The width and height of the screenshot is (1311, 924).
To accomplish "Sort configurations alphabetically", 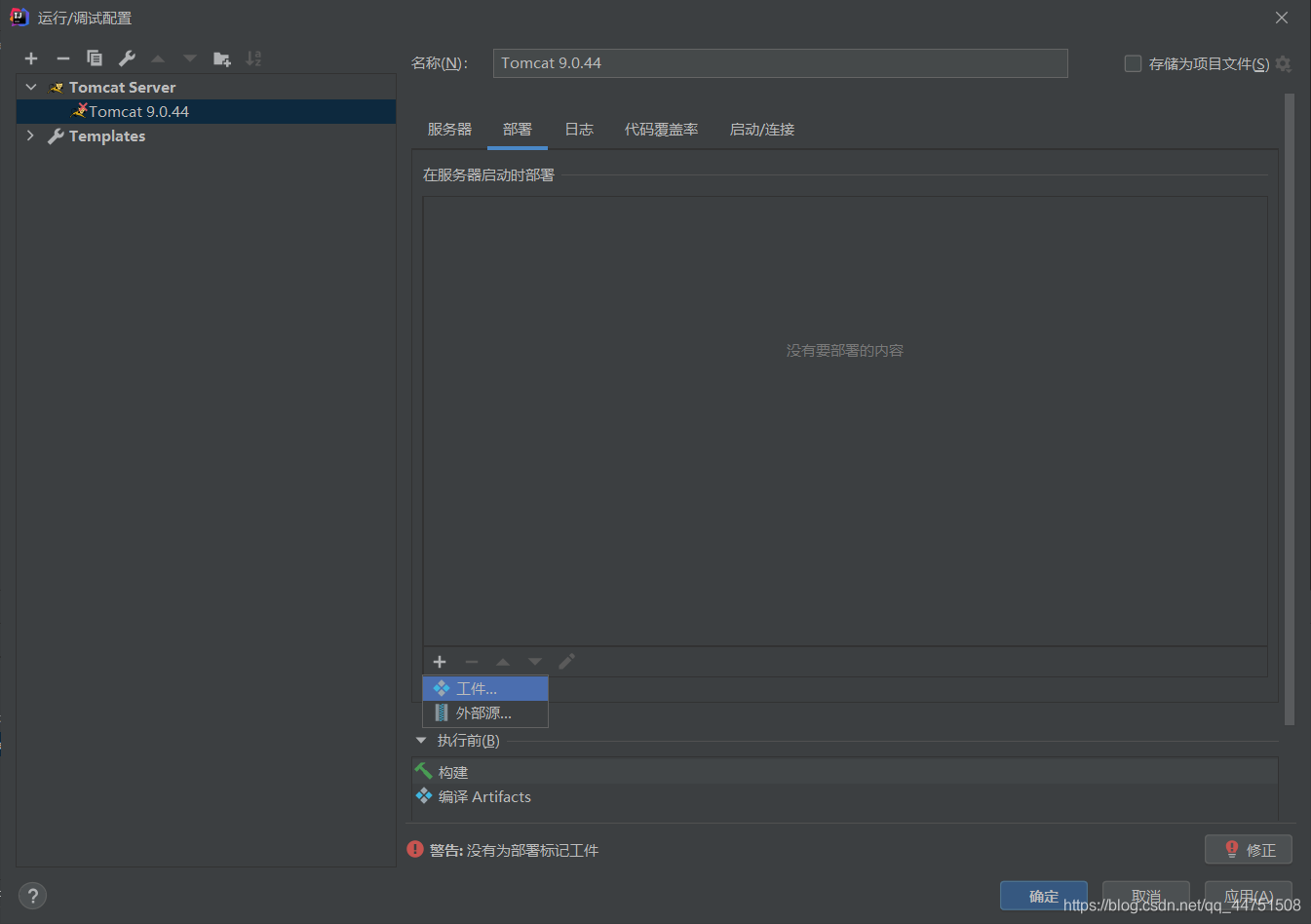I will [x=253, y=58].
